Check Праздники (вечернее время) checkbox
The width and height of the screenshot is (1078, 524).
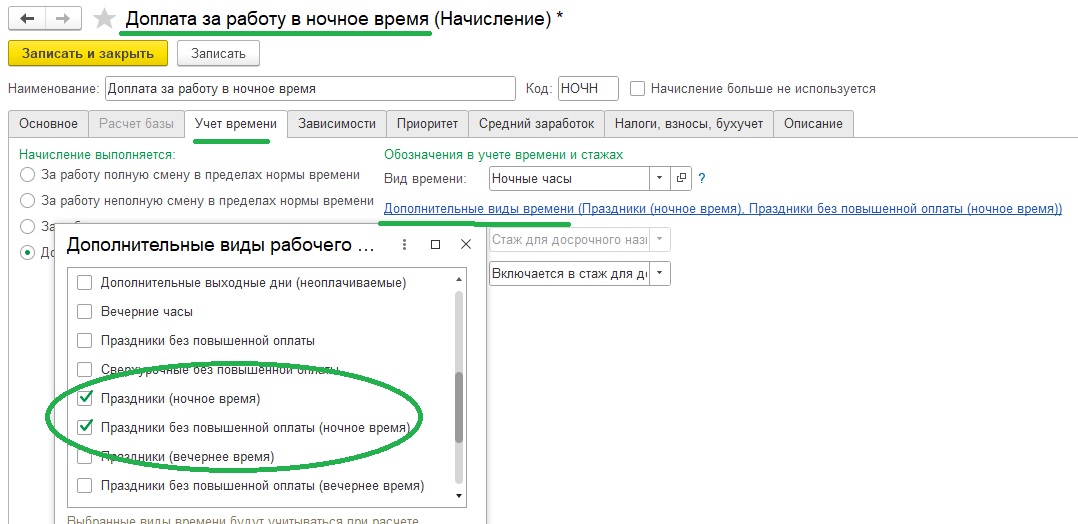(x=84, y=456)
